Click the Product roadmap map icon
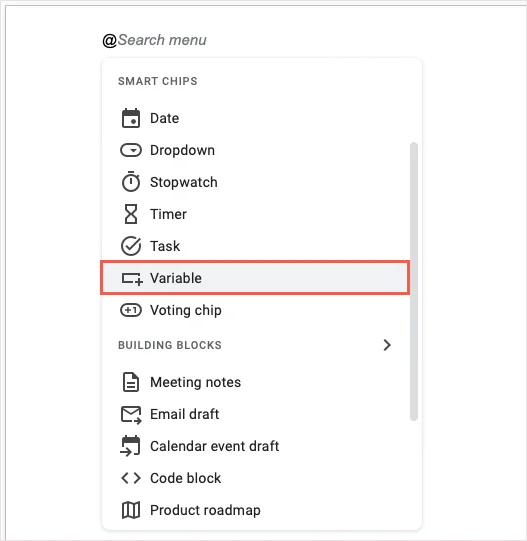This screenshot has height=541, width=527. pos(131,510)
